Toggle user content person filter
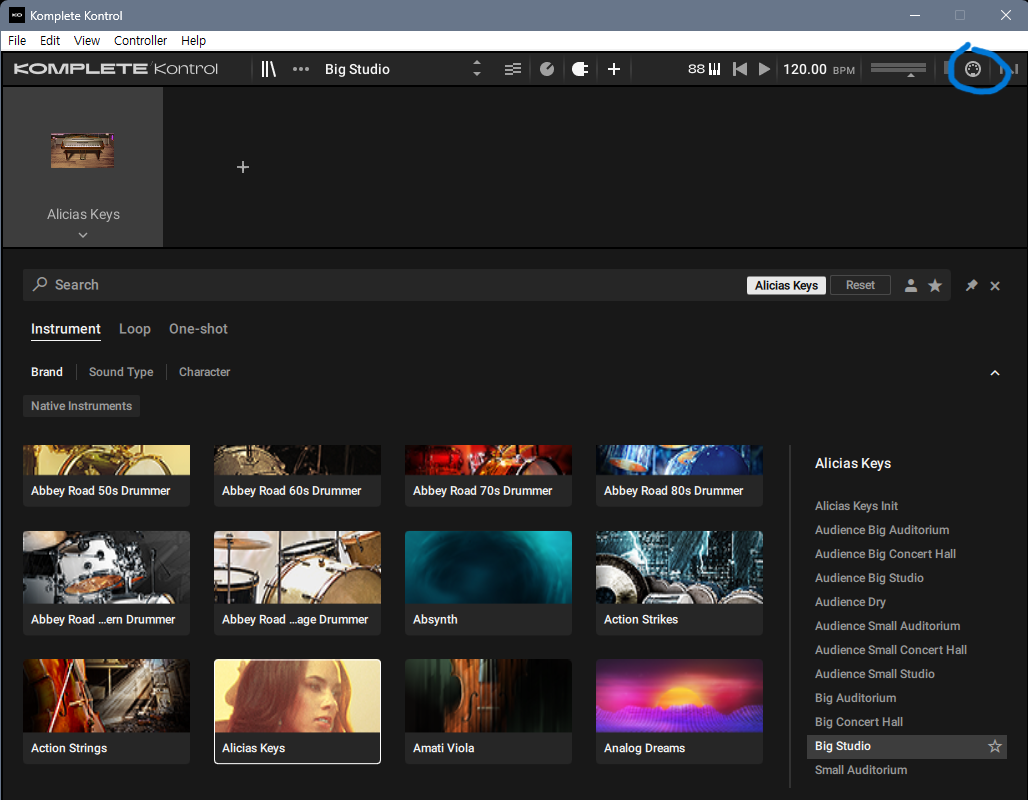Screen dimensions: 1028x800 coord(911,285)
